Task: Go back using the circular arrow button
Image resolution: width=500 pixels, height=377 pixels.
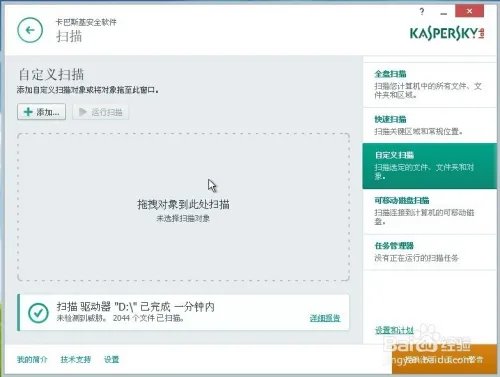Action: pyautogui.click(x=30, y=30)
